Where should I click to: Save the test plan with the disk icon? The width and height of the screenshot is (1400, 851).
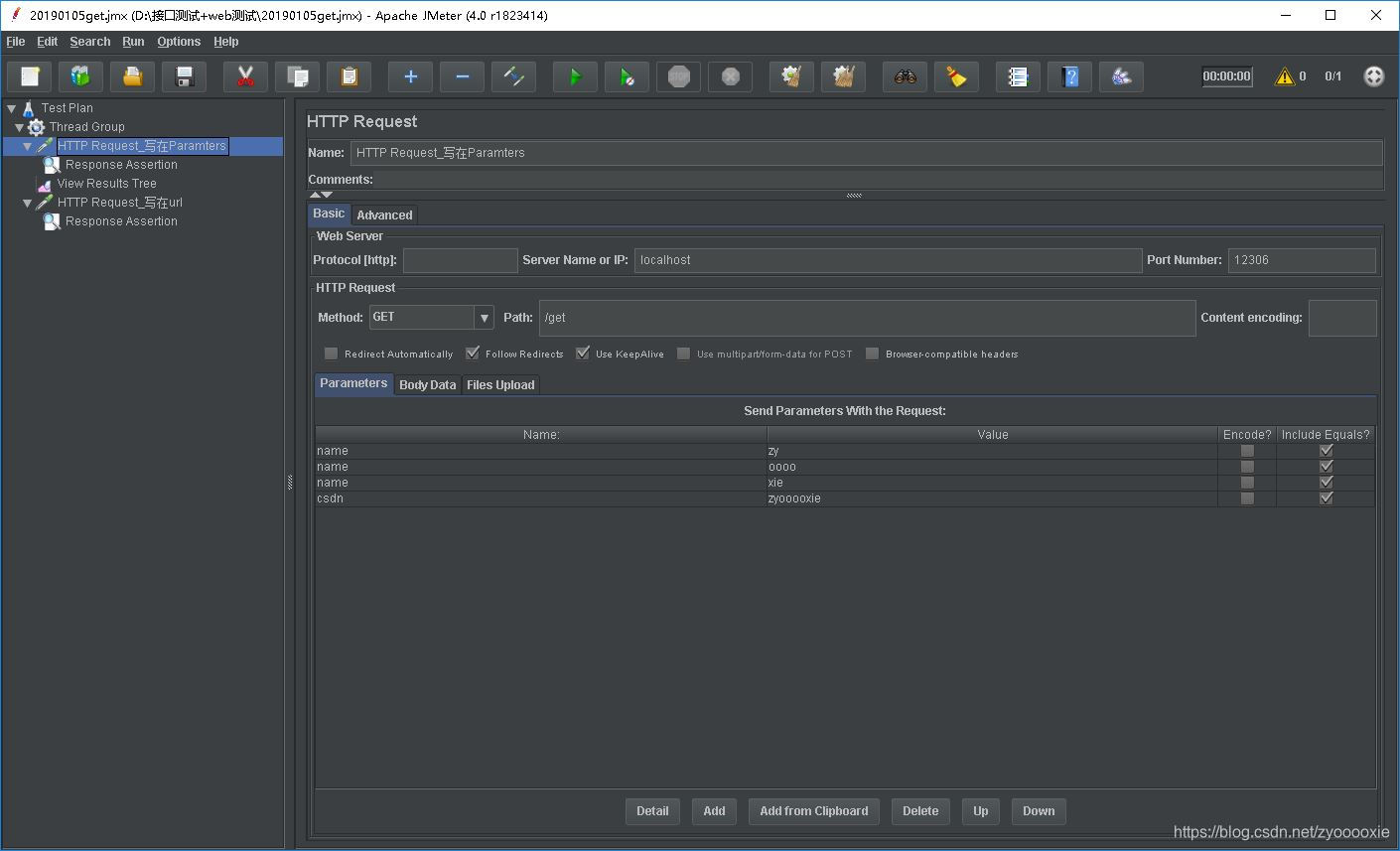pyautogui.click(x=185, y=76)
